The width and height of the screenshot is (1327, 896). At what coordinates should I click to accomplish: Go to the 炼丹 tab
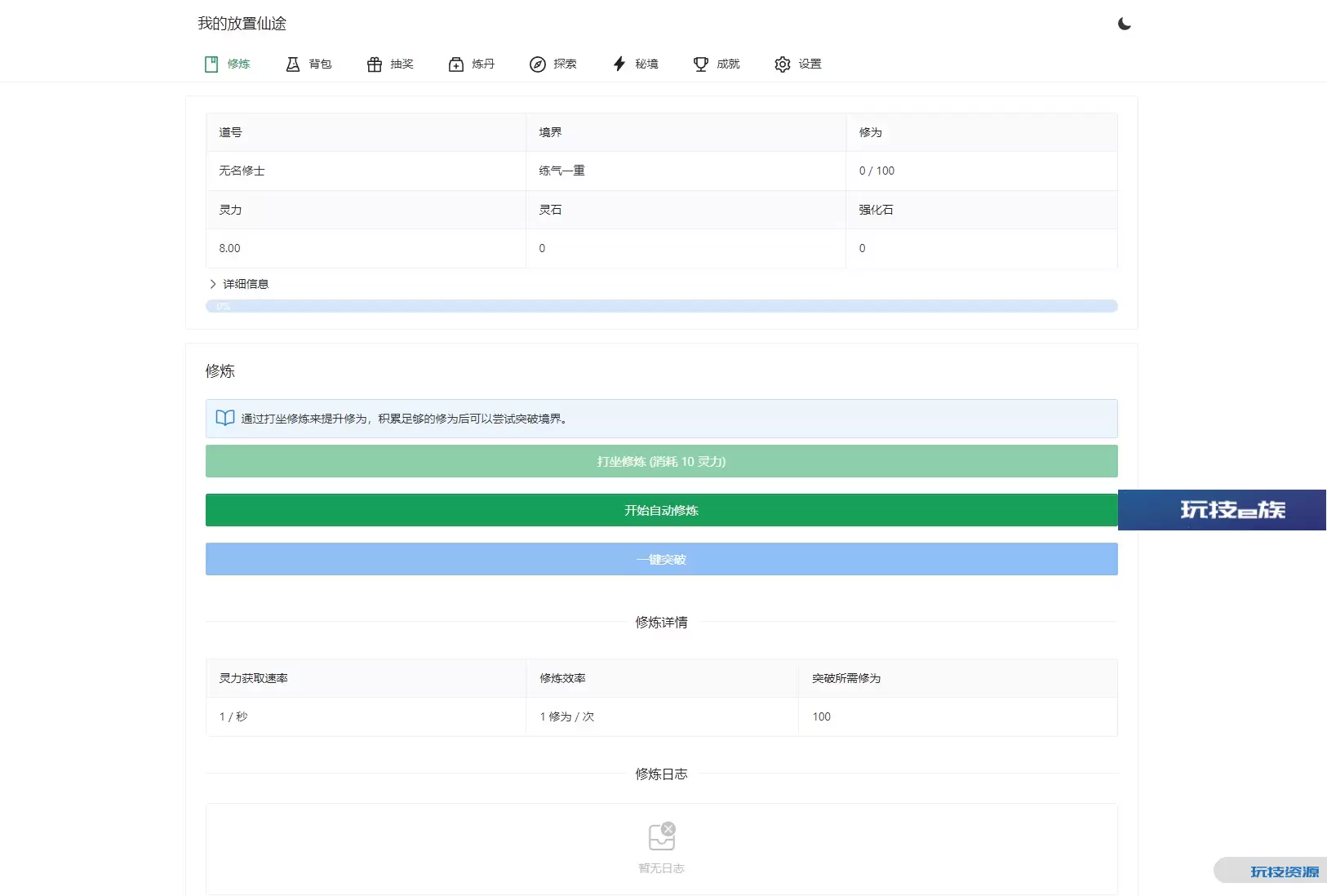[x=472, y=64]
